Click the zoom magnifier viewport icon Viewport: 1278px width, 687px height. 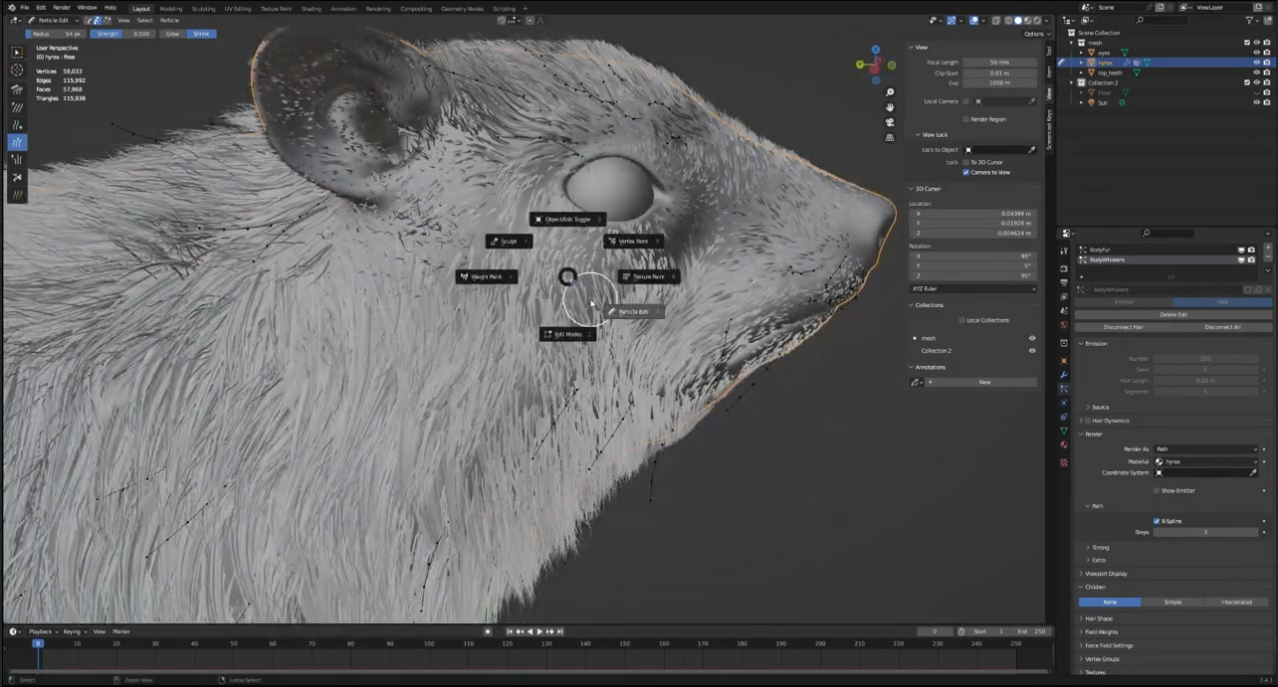[x=890, y=93]
